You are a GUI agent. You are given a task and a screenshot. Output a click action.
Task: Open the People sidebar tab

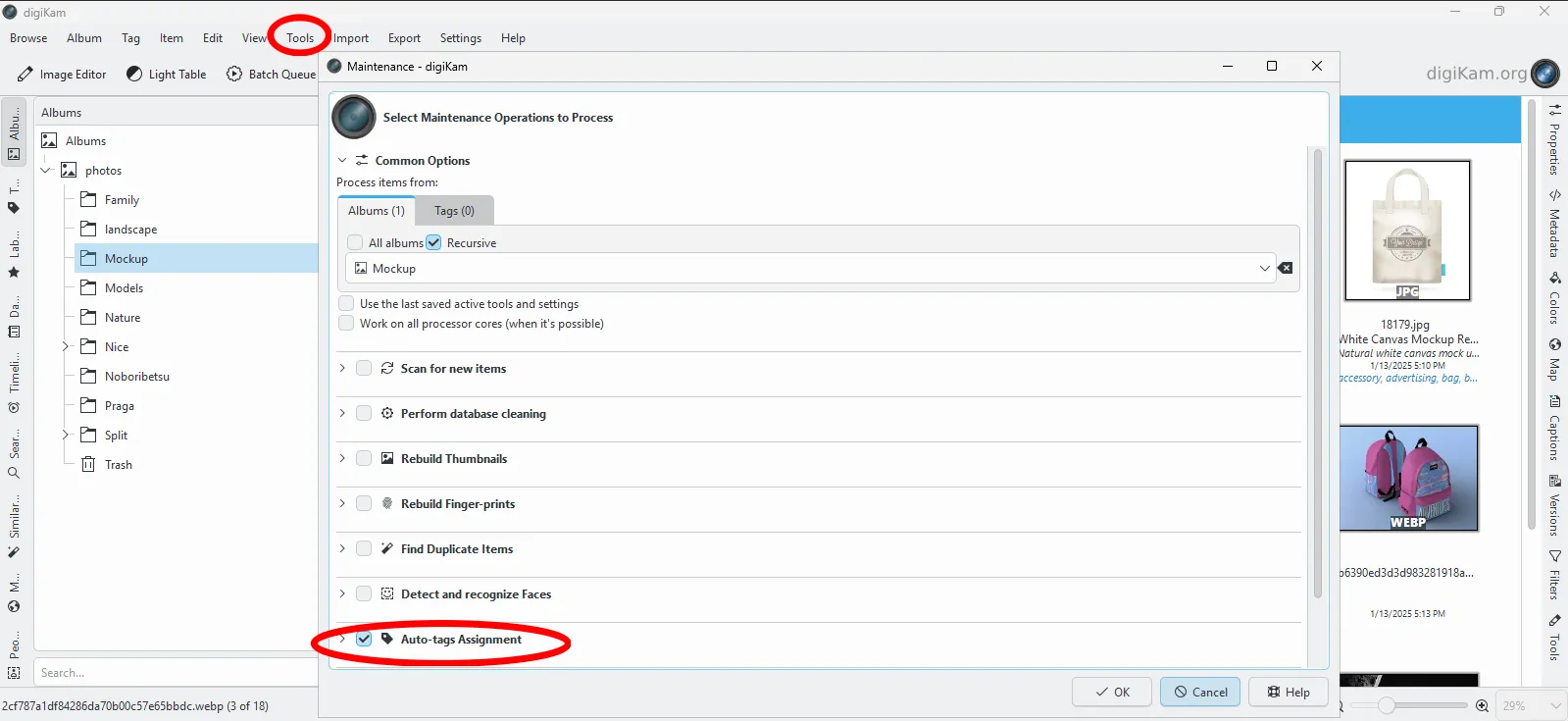coord(14,657)
